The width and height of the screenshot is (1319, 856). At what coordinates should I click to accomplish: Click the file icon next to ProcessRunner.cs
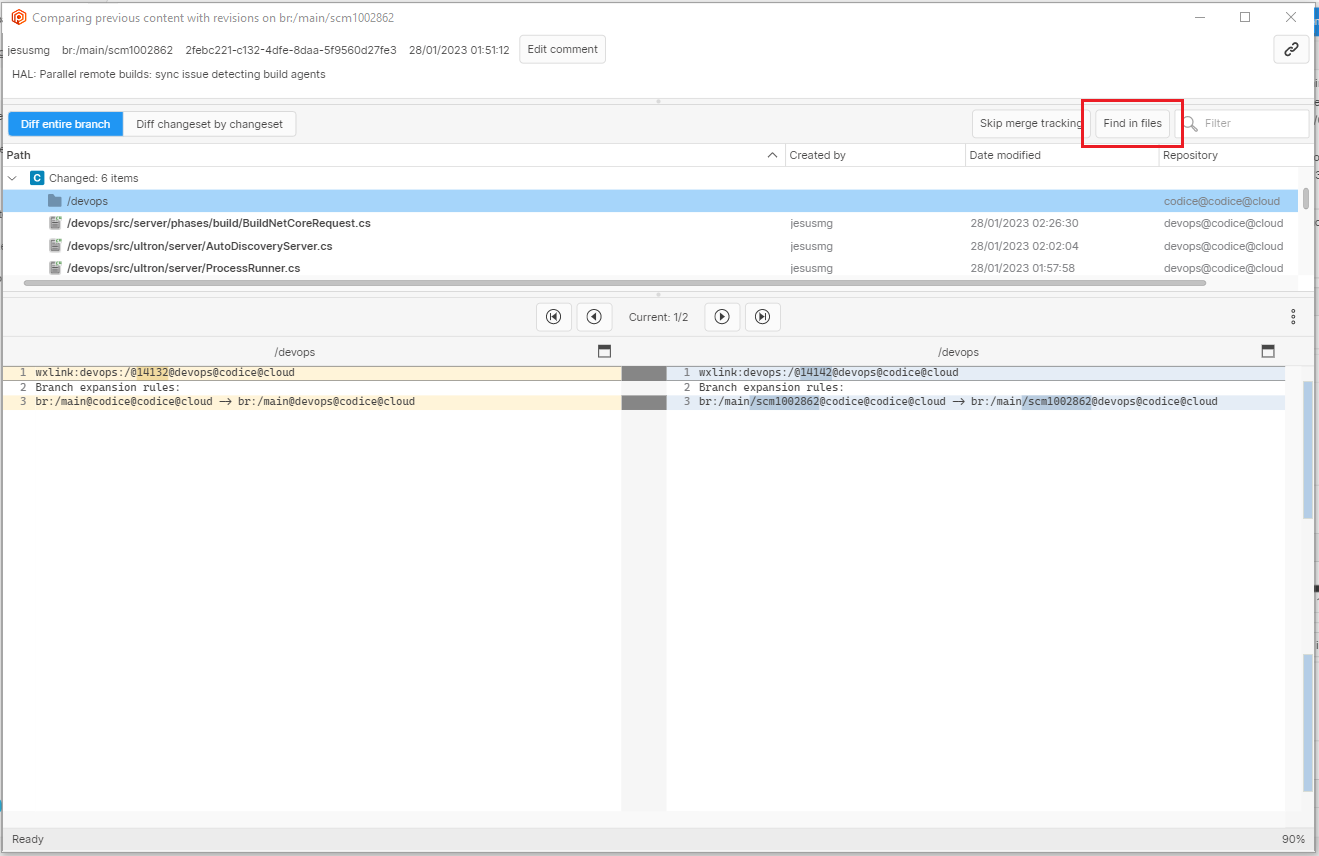55,268
